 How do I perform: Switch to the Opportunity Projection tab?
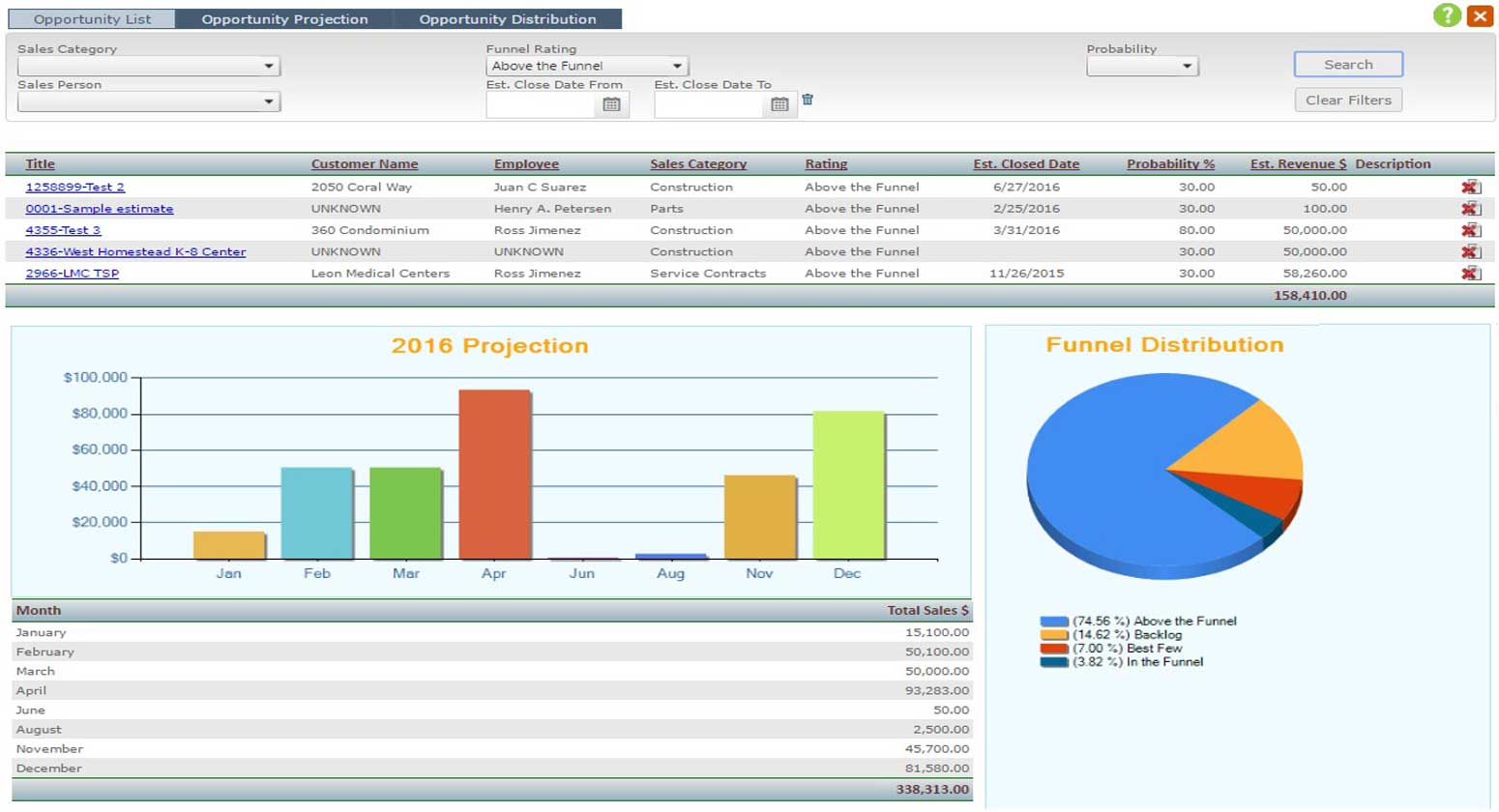click(284, 19)
